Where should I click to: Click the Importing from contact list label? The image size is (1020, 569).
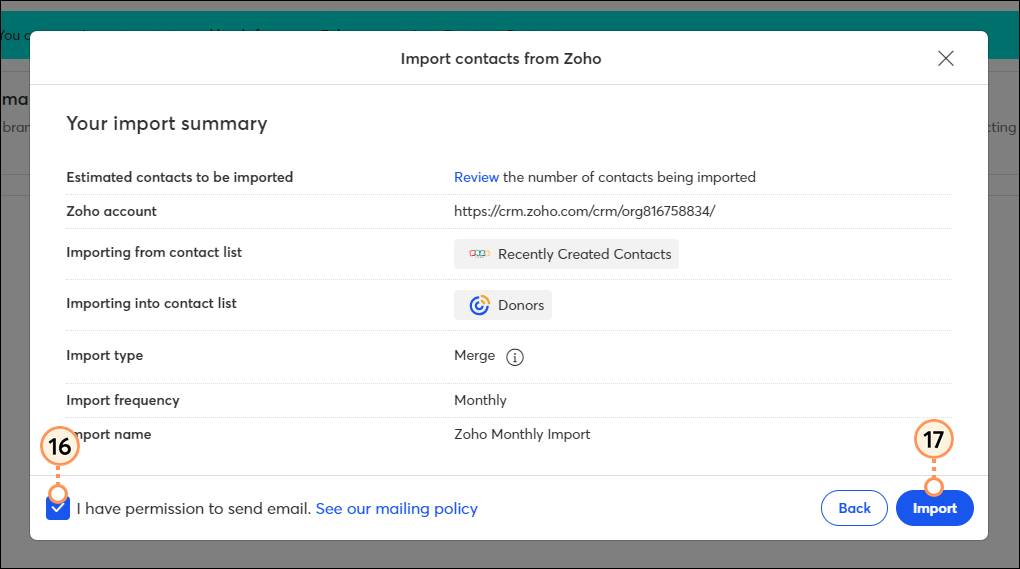[154, 252]
